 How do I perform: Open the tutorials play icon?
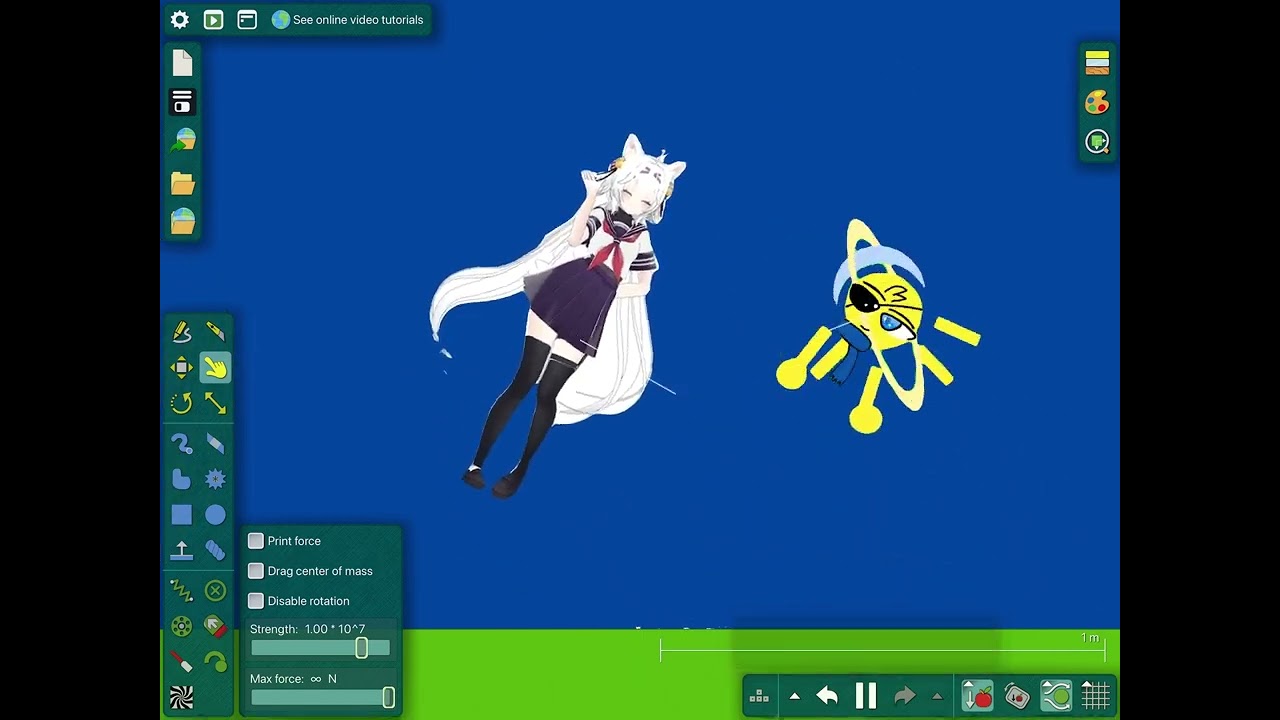point(213,20)
